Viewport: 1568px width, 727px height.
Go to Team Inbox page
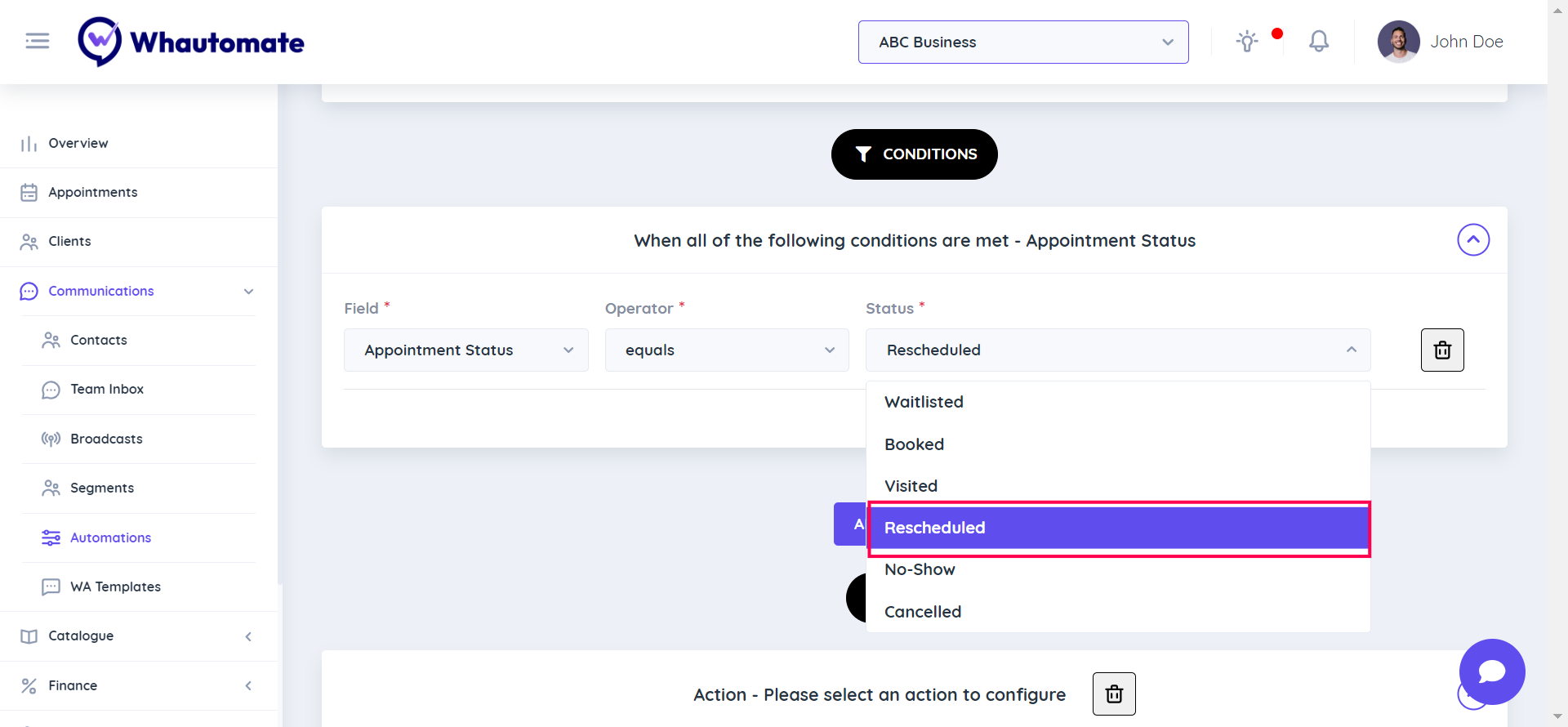click(107, 390)
